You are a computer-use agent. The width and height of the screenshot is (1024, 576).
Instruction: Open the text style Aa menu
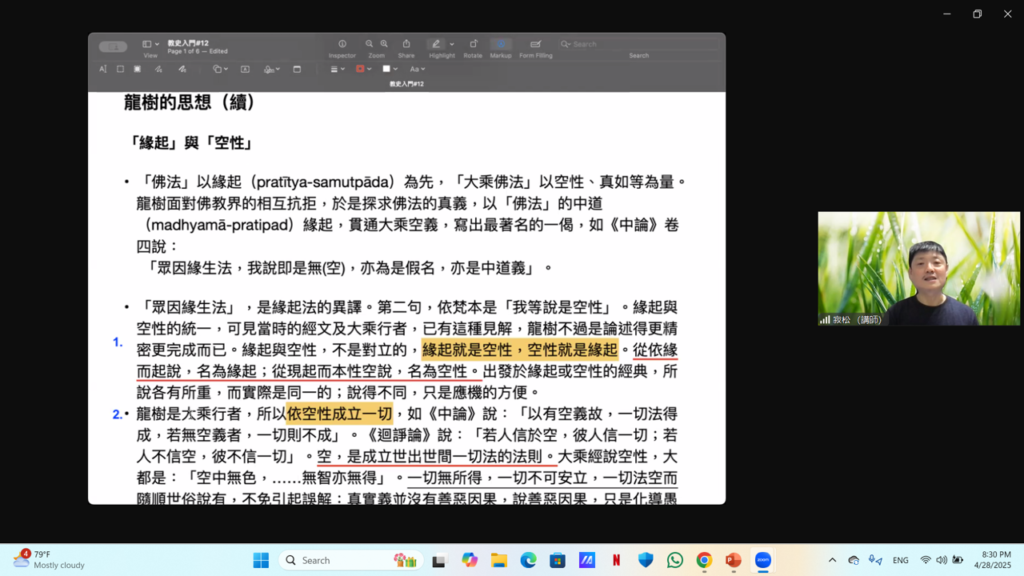[x=417, y=69]
